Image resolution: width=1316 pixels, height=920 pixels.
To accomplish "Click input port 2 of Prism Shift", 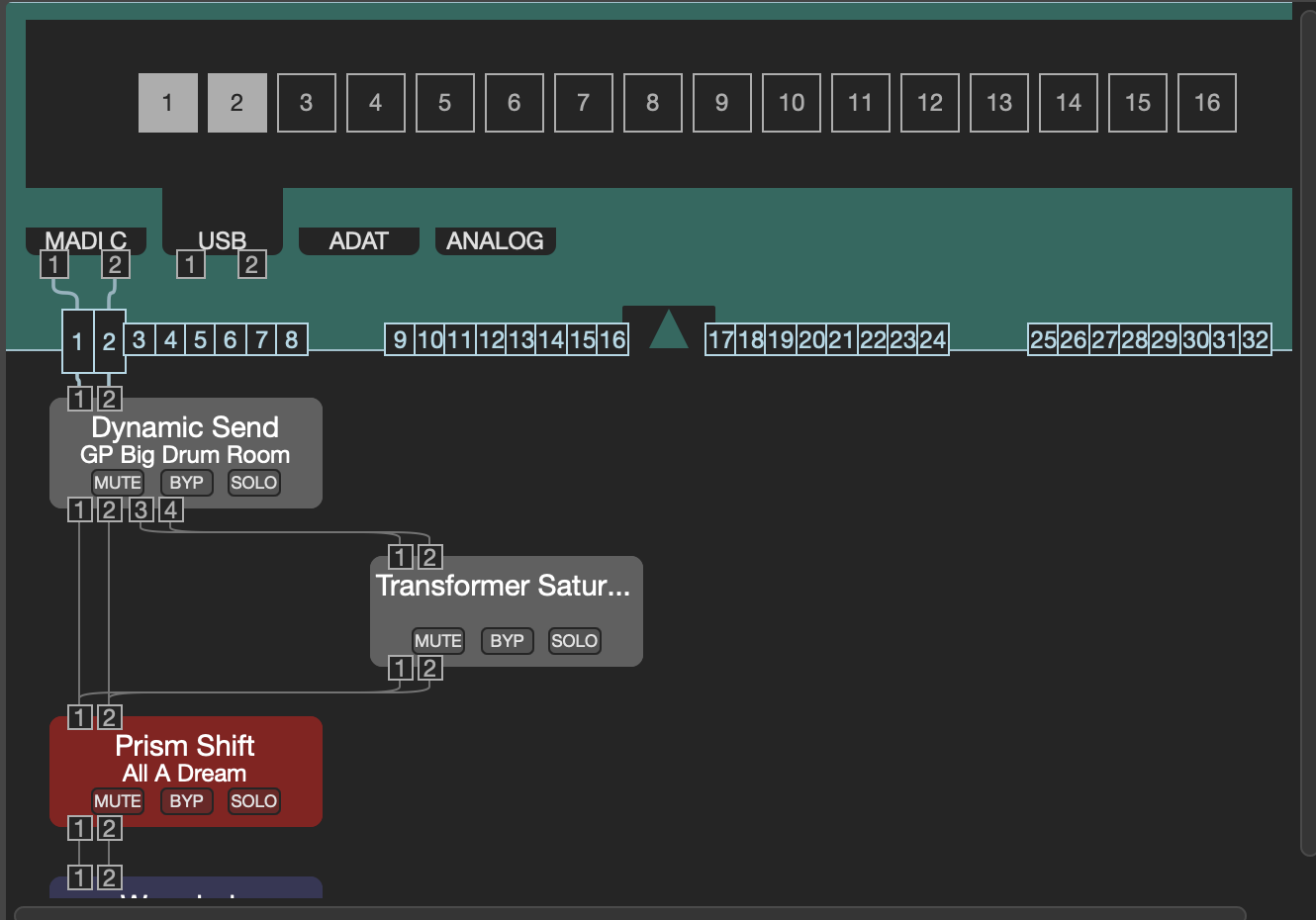I will pos(110,717).
